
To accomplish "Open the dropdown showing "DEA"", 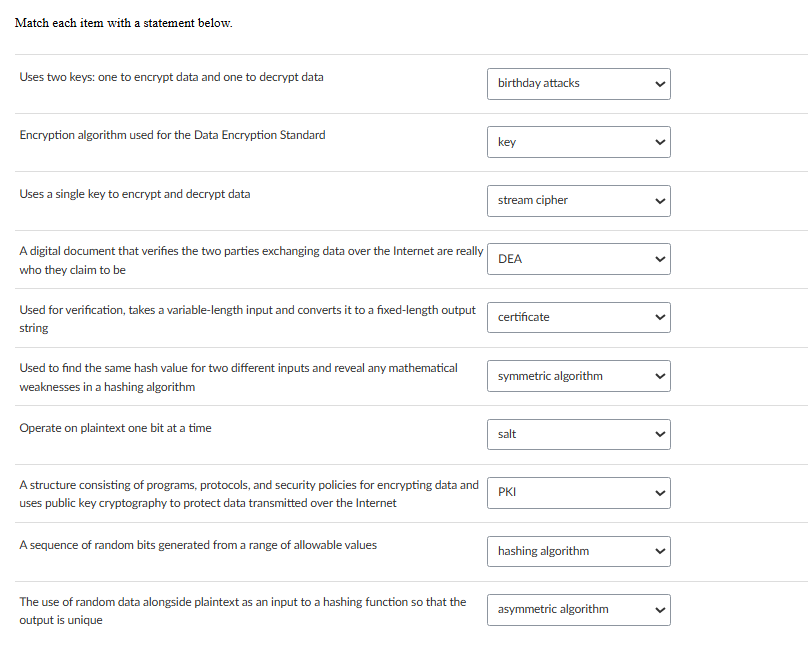I will coord(578,259).
